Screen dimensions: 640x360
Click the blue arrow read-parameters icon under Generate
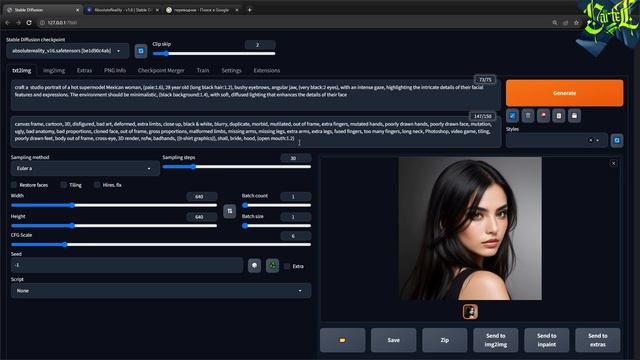pos(512,116)
